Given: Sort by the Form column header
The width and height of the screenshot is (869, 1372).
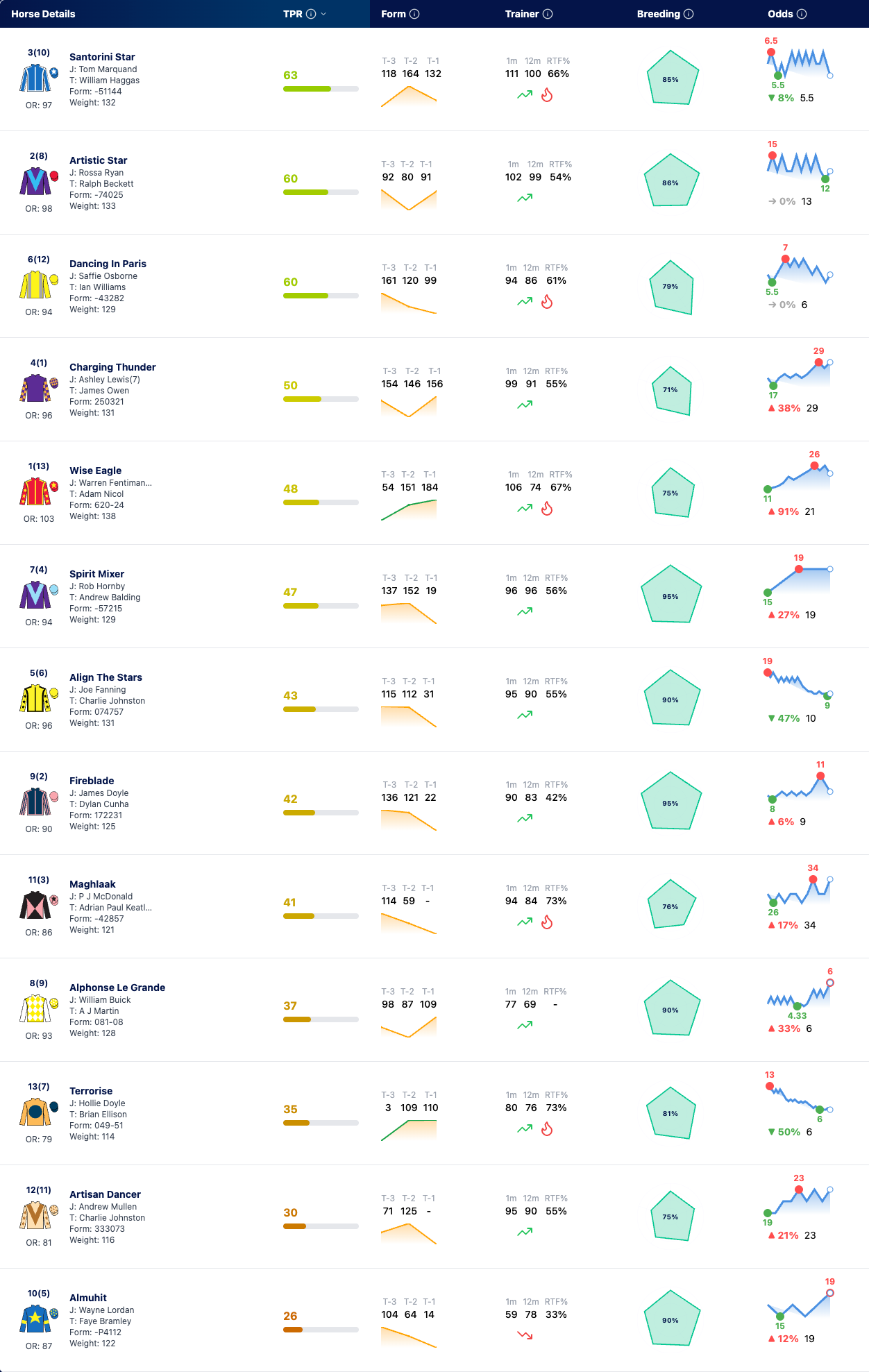Looking at the screenshot, I should (394, 14).
